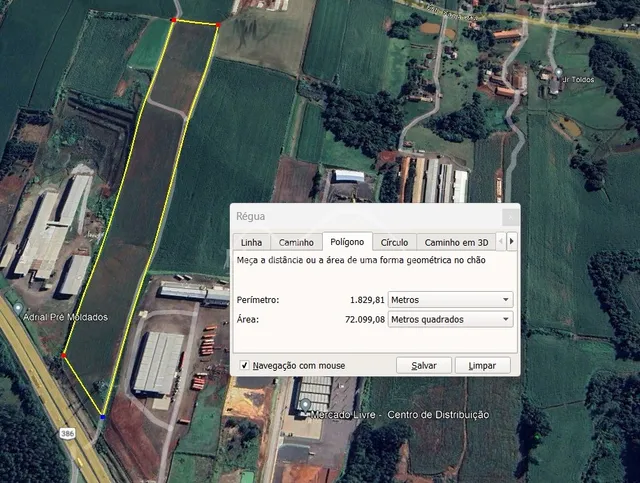Click the Mercado Livre location pin icon
Image resolution: width=640 pixels, height=483 pixels.
305,406
